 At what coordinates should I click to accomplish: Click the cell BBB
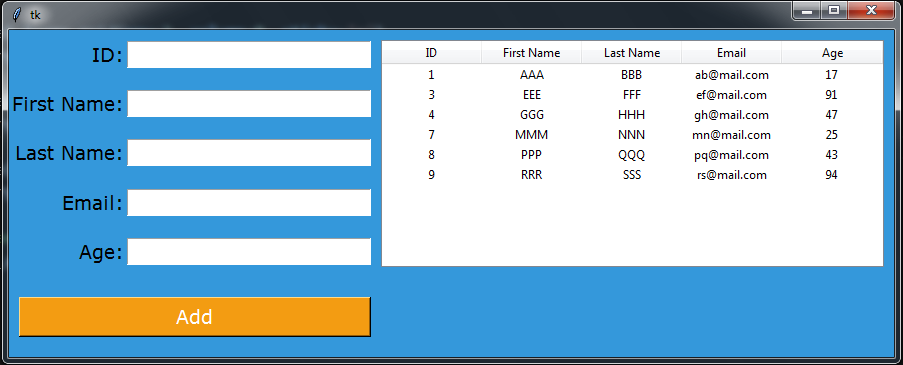pos(631,75)
